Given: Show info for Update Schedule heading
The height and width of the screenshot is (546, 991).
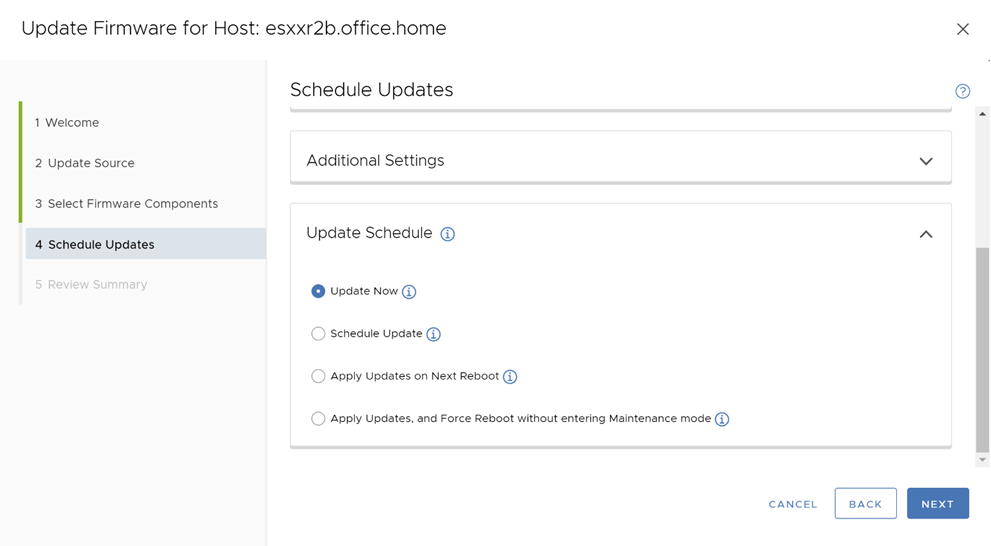Looking at the screenshot, I should (447, 234).
